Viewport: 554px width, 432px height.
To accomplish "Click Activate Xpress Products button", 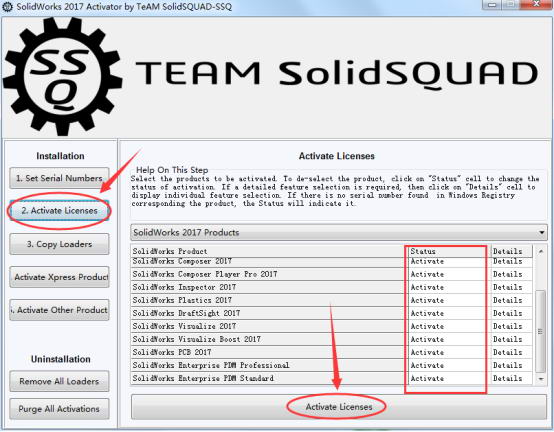I will pyautogui.click(x=59, y=277).
